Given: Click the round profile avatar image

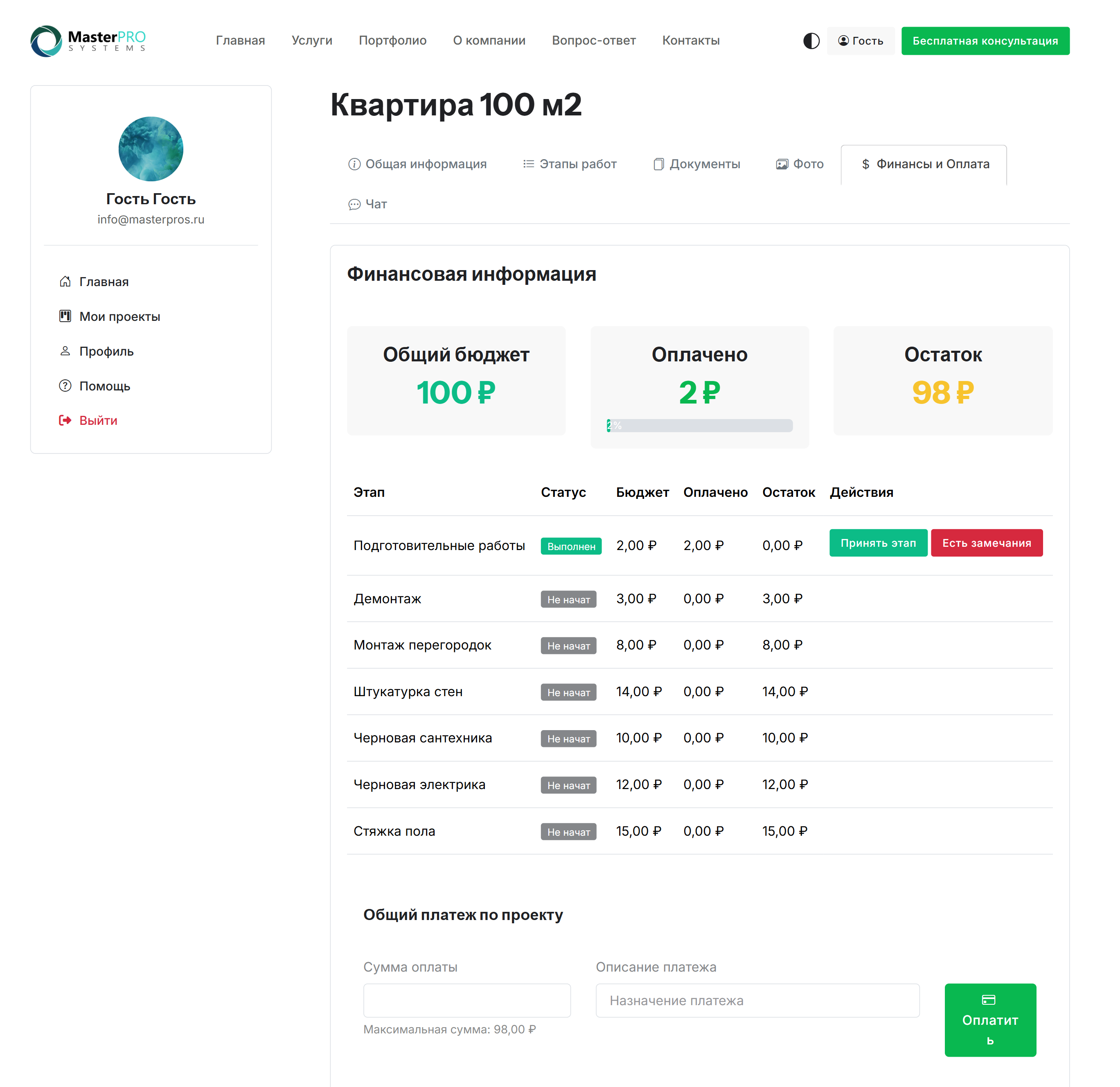Looking at the screenshot, I should (151, 149).
